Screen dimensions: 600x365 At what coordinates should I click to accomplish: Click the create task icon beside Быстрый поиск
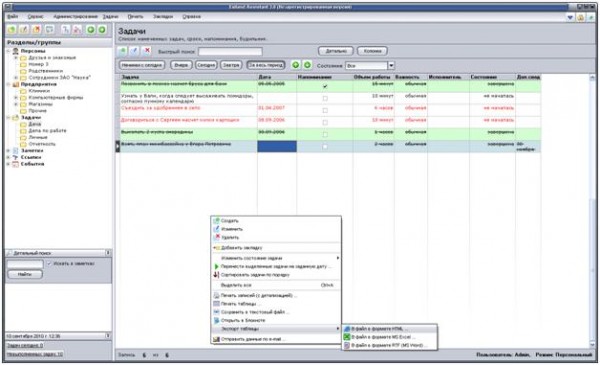click(x=122, y=51)
